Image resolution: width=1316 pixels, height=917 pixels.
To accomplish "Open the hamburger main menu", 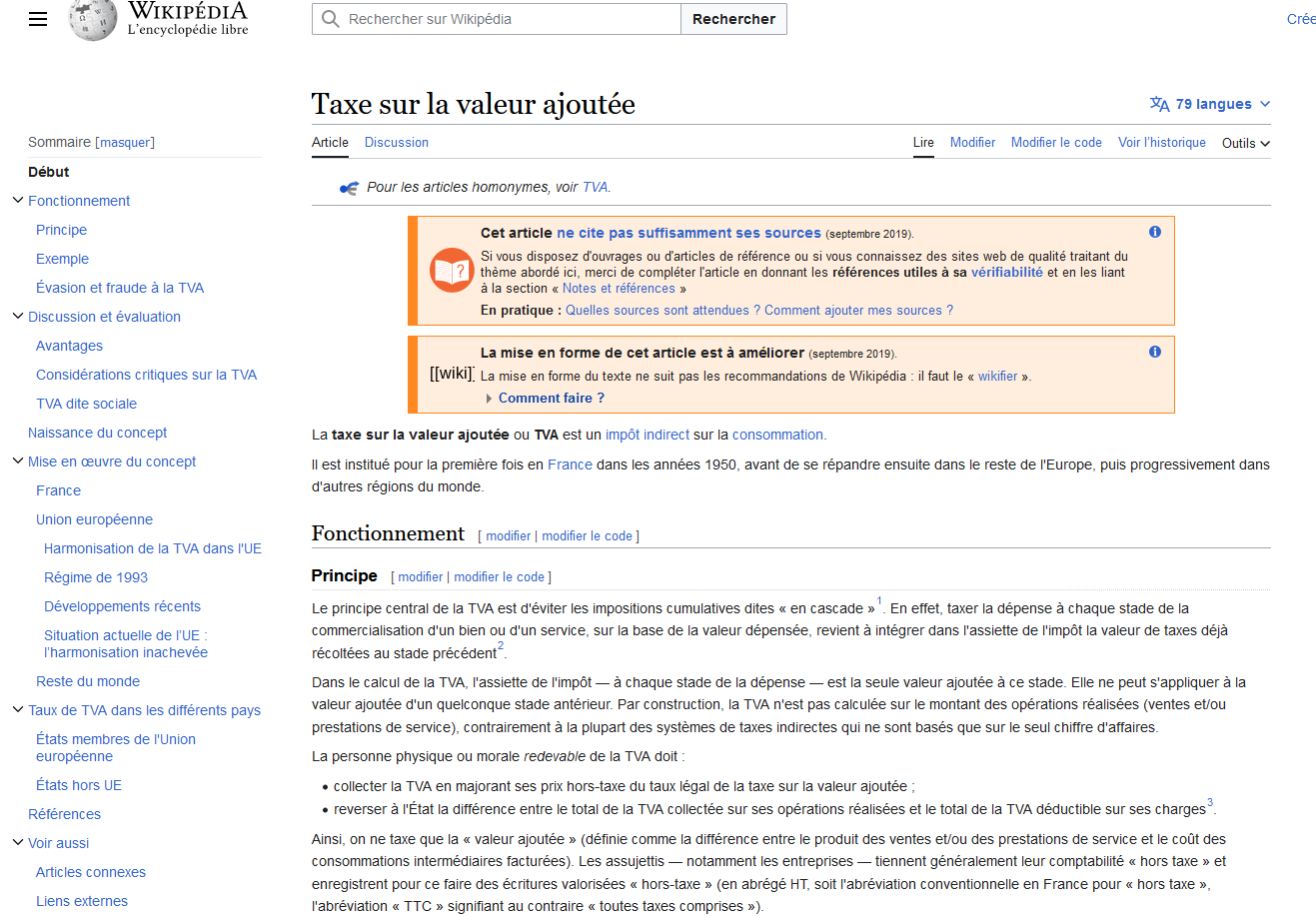I will pyautogui.click(x=38, y=19).
